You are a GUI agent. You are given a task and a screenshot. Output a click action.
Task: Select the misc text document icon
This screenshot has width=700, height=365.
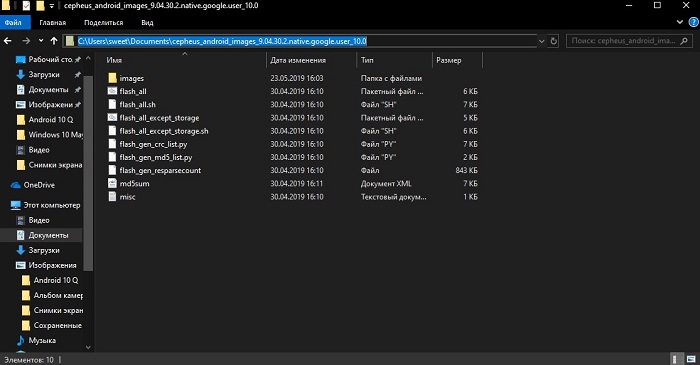(112, 197)
